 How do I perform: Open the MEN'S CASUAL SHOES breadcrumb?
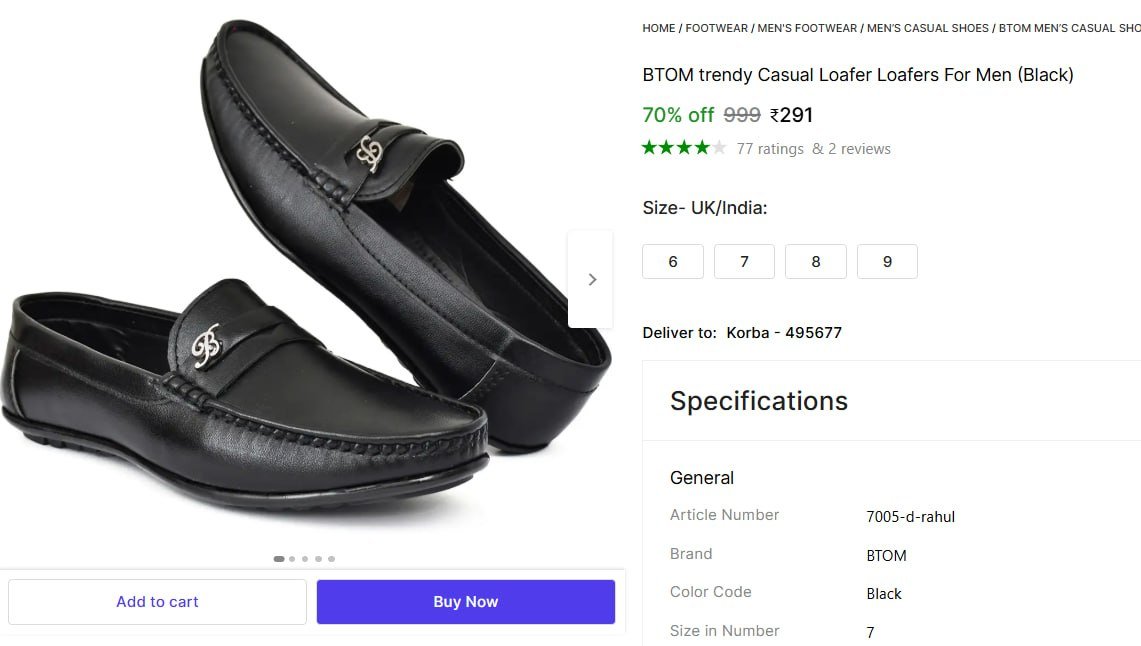point(926,28)
